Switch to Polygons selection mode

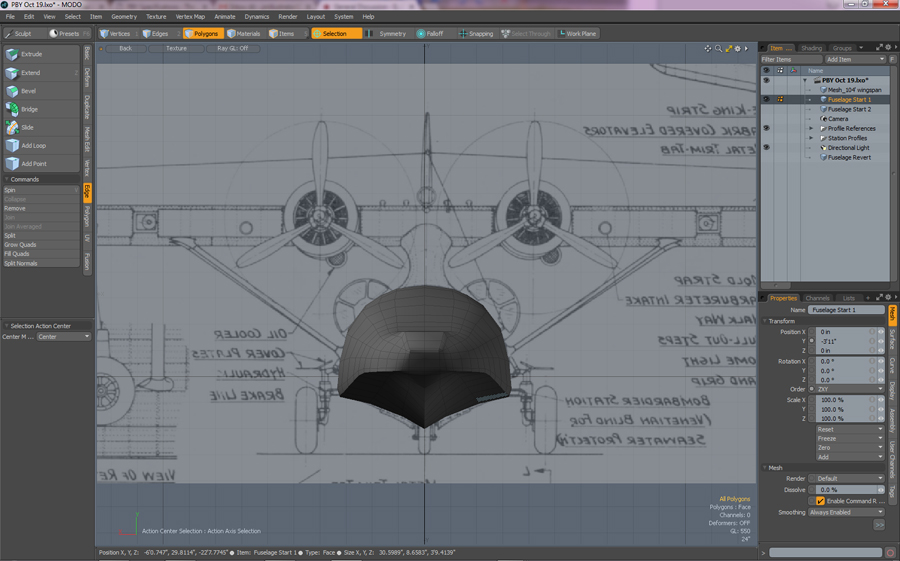click(x=204, y=33)
